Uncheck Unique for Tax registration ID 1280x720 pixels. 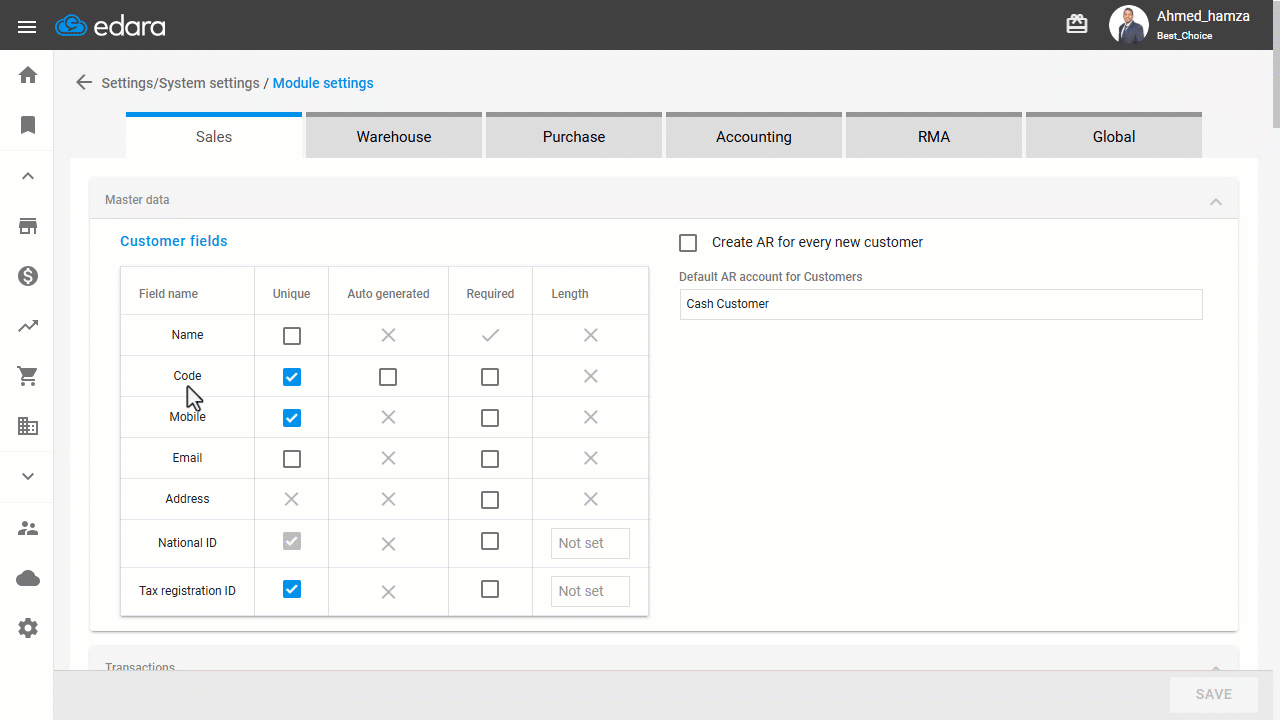pyautogui.click(x=292, y=589)
